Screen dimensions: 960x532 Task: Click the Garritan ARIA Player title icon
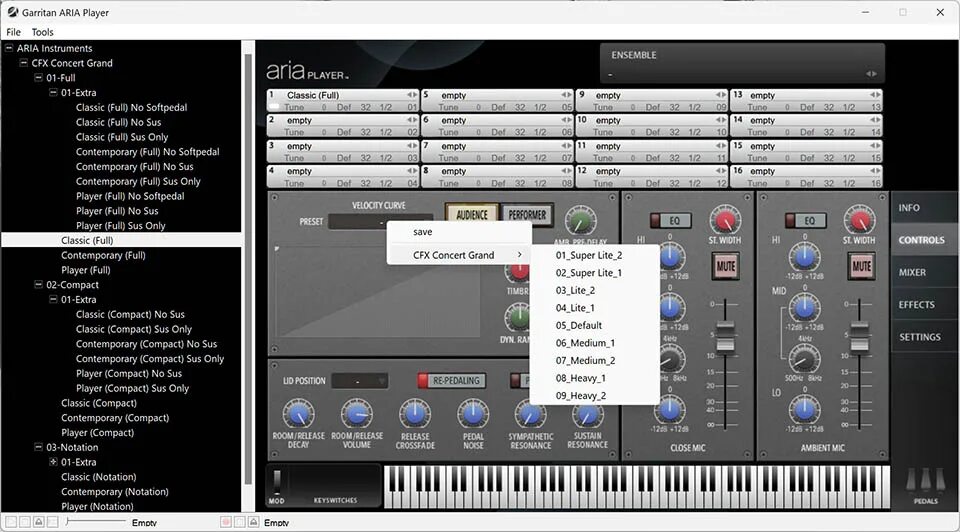coord(12,12)
